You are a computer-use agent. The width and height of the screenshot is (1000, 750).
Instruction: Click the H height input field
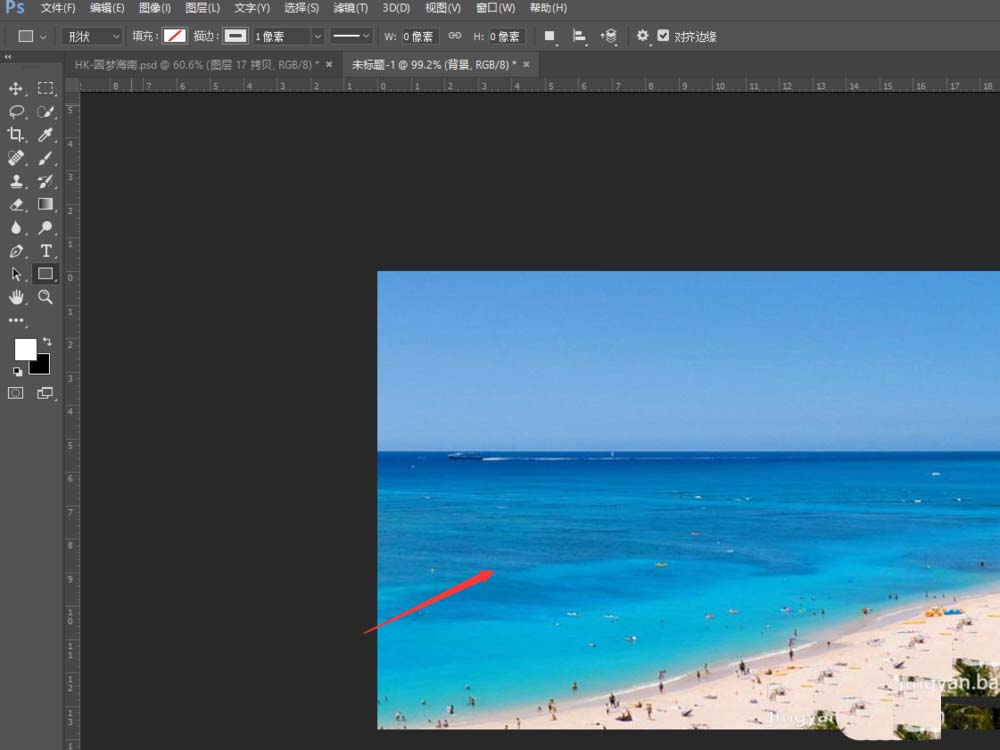point(506,36)
